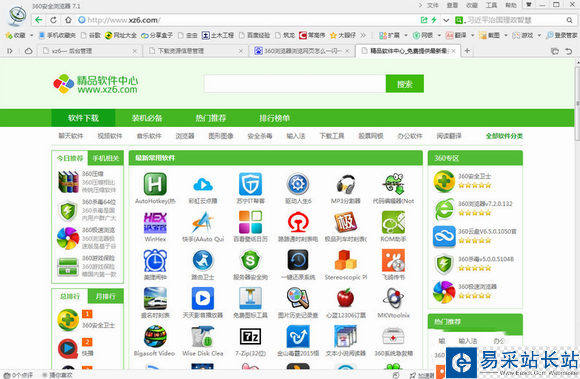This screenshot has width=580, height=379.
Task: Open the 土木工程 bookmark
Action: click(218, 35)
